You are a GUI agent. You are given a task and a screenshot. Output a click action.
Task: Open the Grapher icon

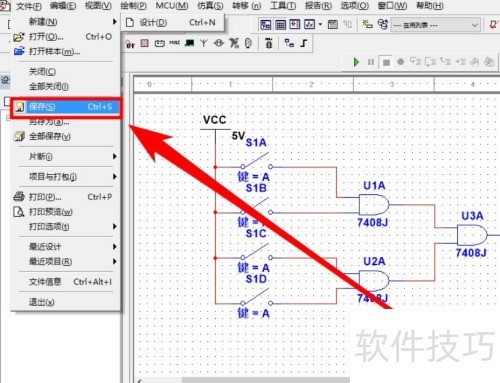pos(309,25)
